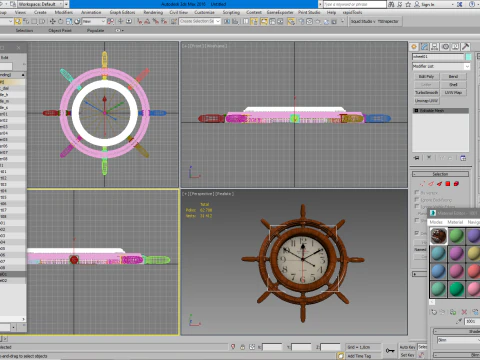The image size is (480, 360).
Task: Click the Auto Key button
Action: tap(408, 347)
